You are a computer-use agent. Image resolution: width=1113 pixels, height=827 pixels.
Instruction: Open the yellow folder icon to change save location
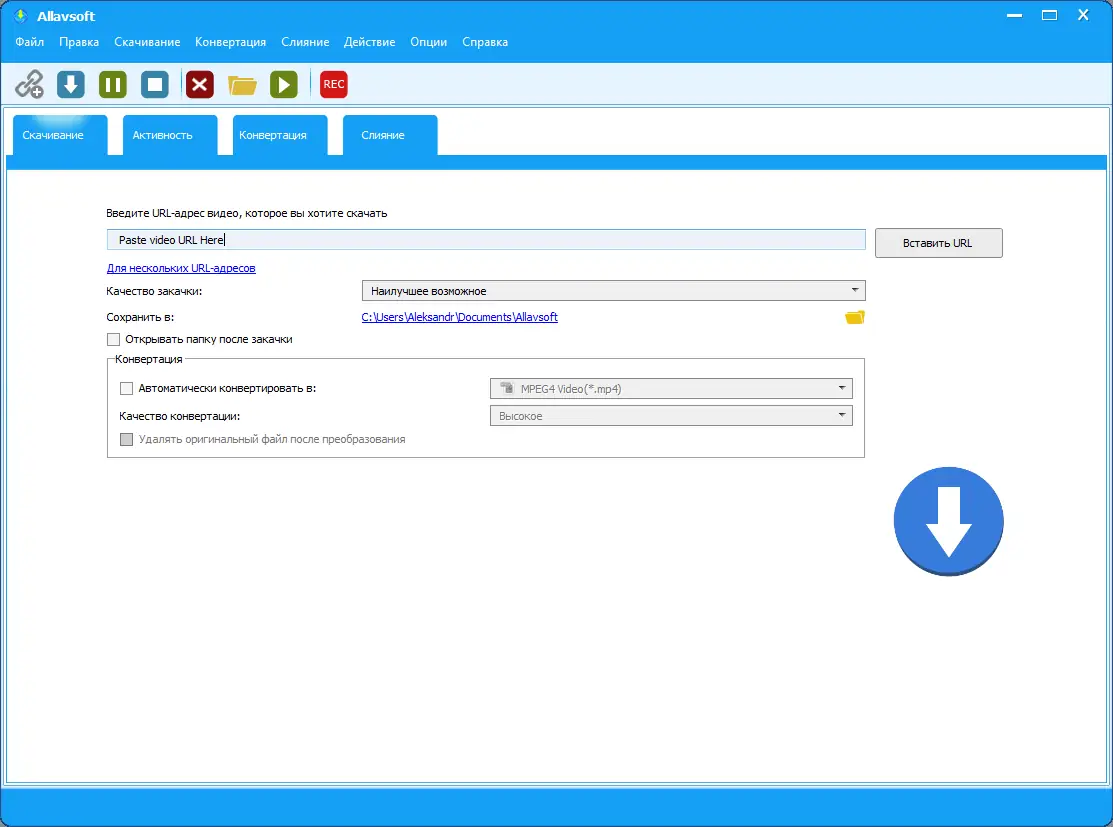pyautogui.click(x=853, y=316)
